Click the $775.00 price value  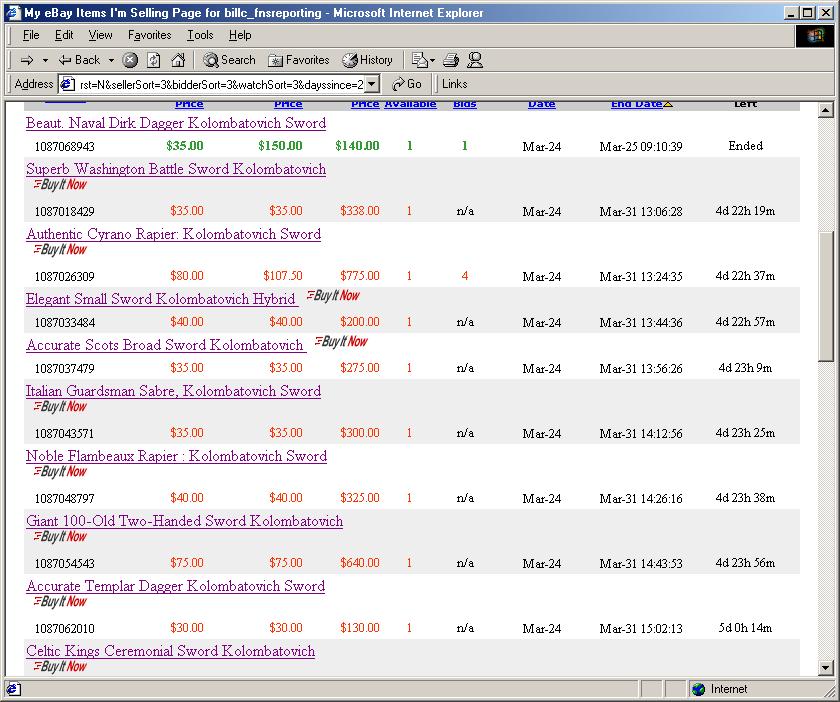359,276
